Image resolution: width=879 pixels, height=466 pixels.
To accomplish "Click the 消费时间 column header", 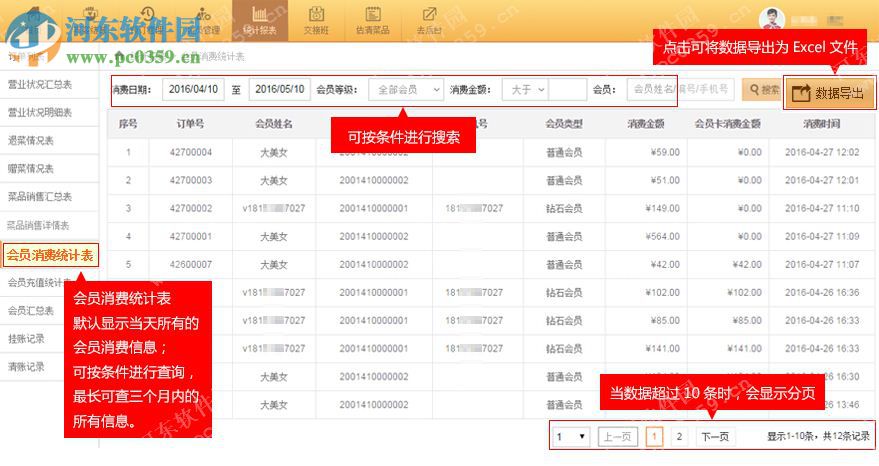I will 822,124.
